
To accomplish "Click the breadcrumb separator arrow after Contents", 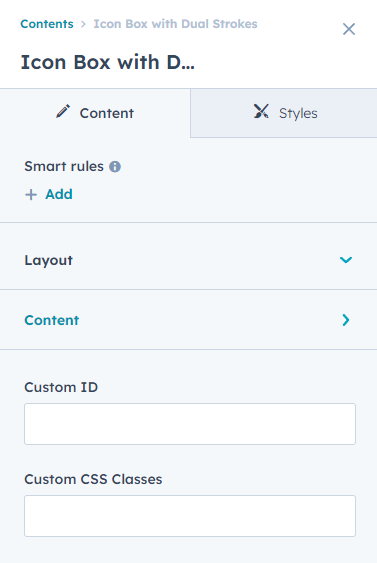I will [x=83, y=24].
